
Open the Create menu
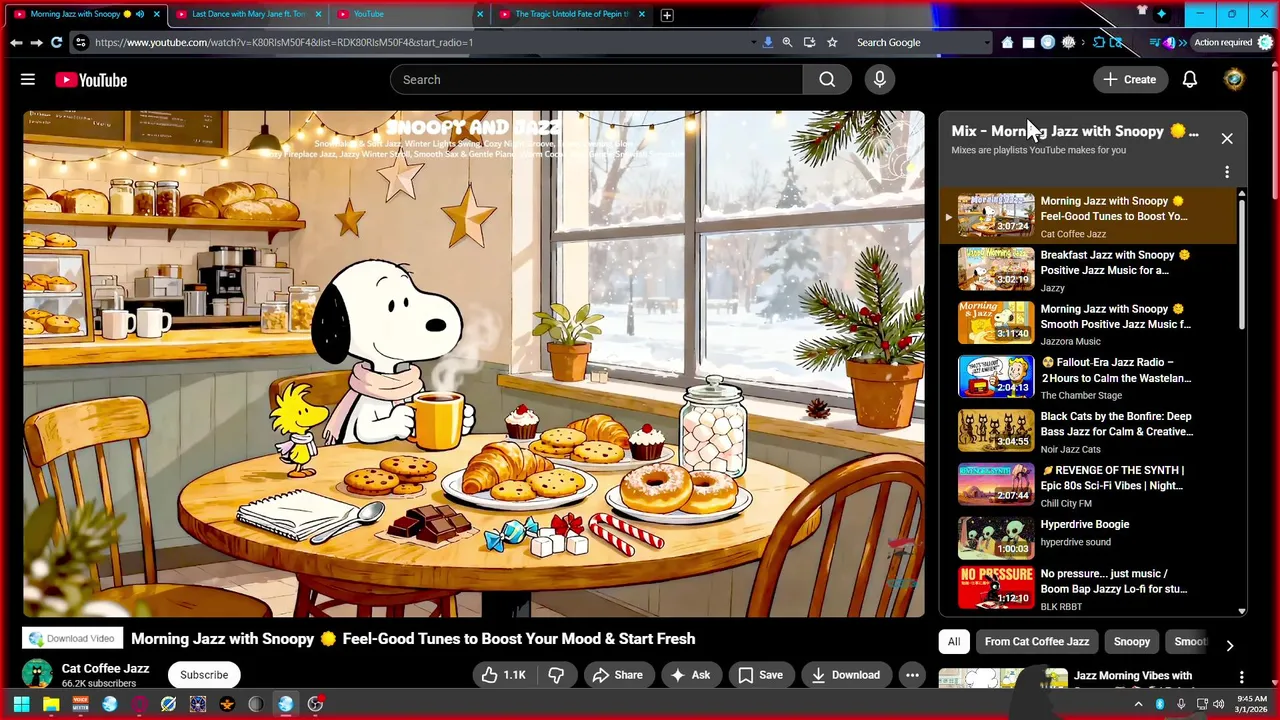(1130, 80)
